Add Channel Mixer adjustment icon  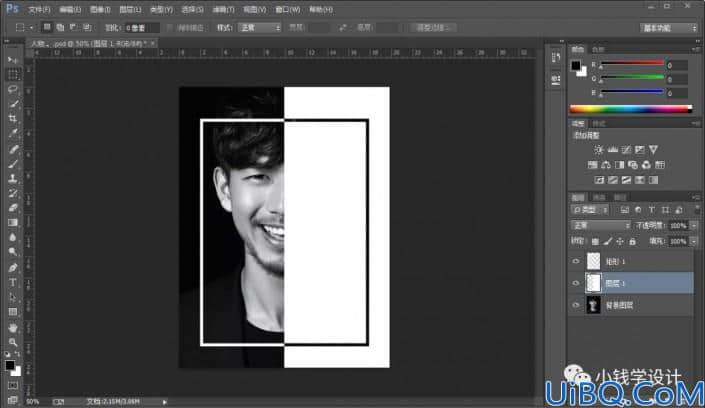tap(646, 165)
